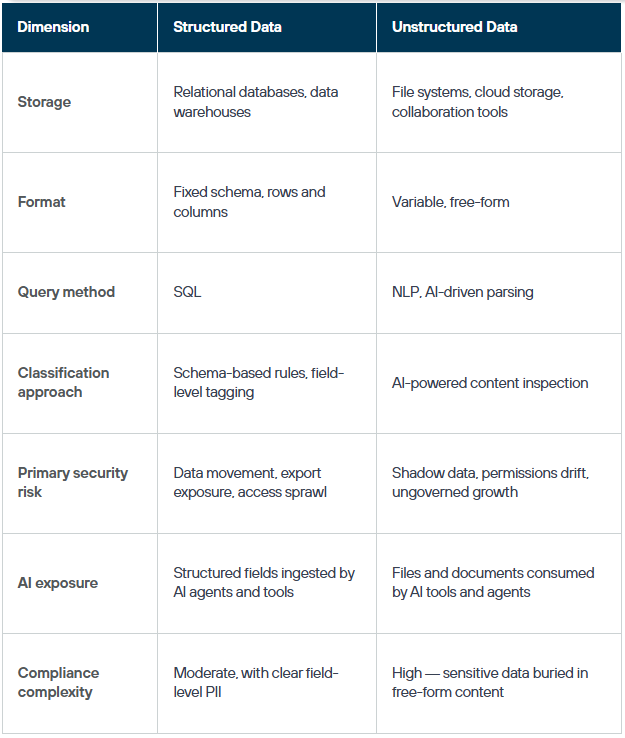Click the AI-powered content inspection cell

click(x=489, y=383)
